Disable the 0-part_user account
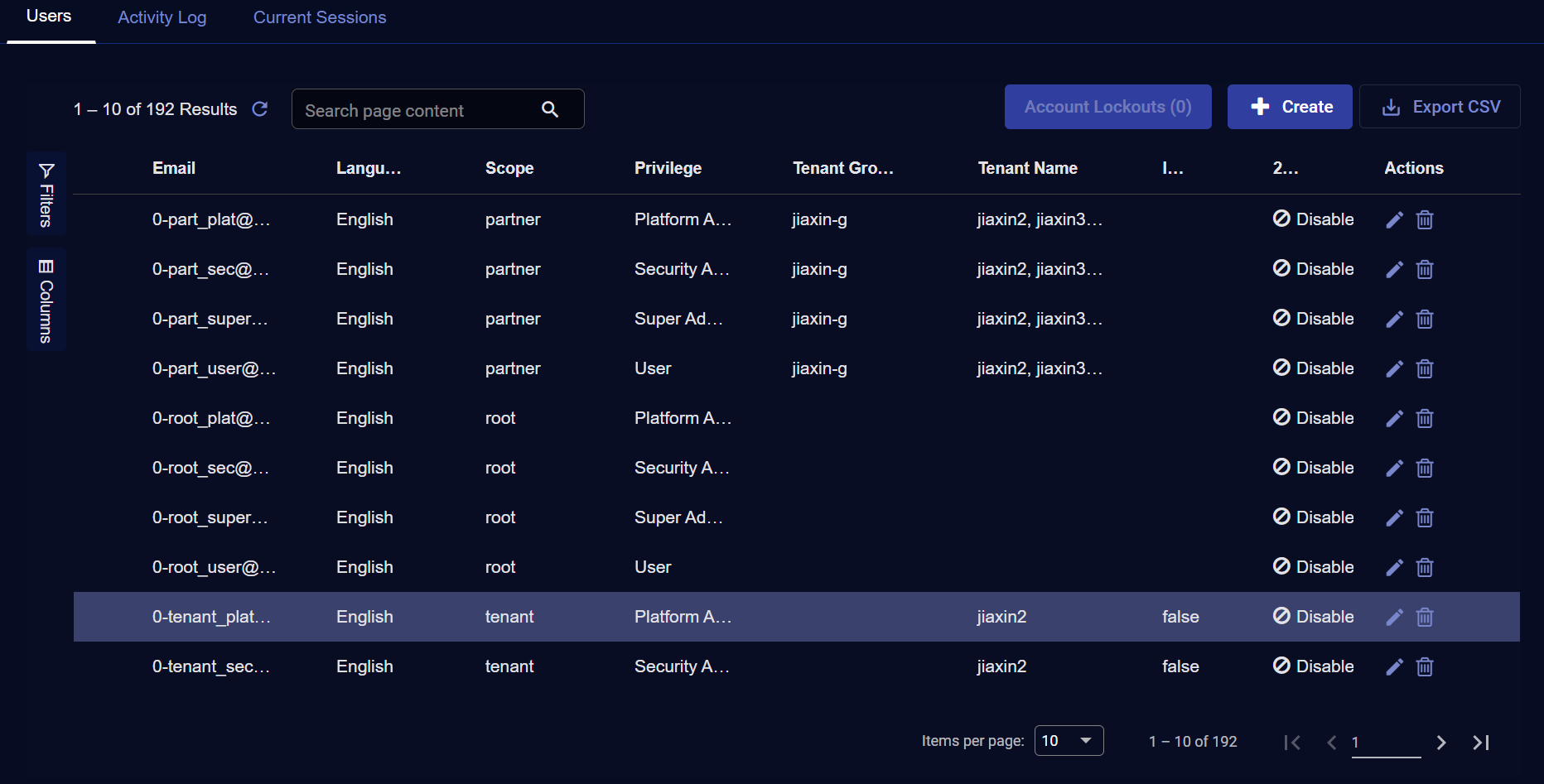The height and width of the screenshot is (784, 1544). click(1313, 368)
